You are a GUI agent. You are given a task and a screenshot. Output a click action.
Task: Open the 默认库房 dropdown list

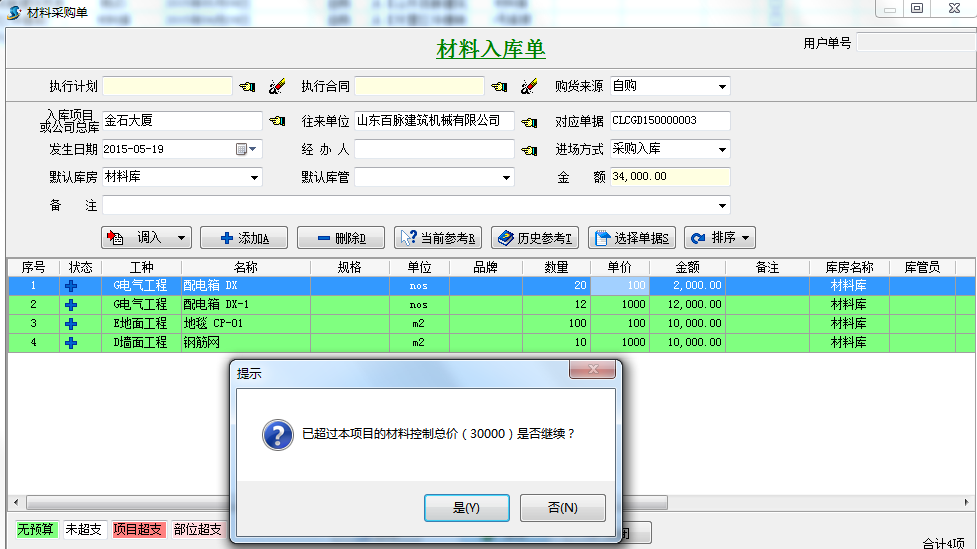[x=254, y=178]
